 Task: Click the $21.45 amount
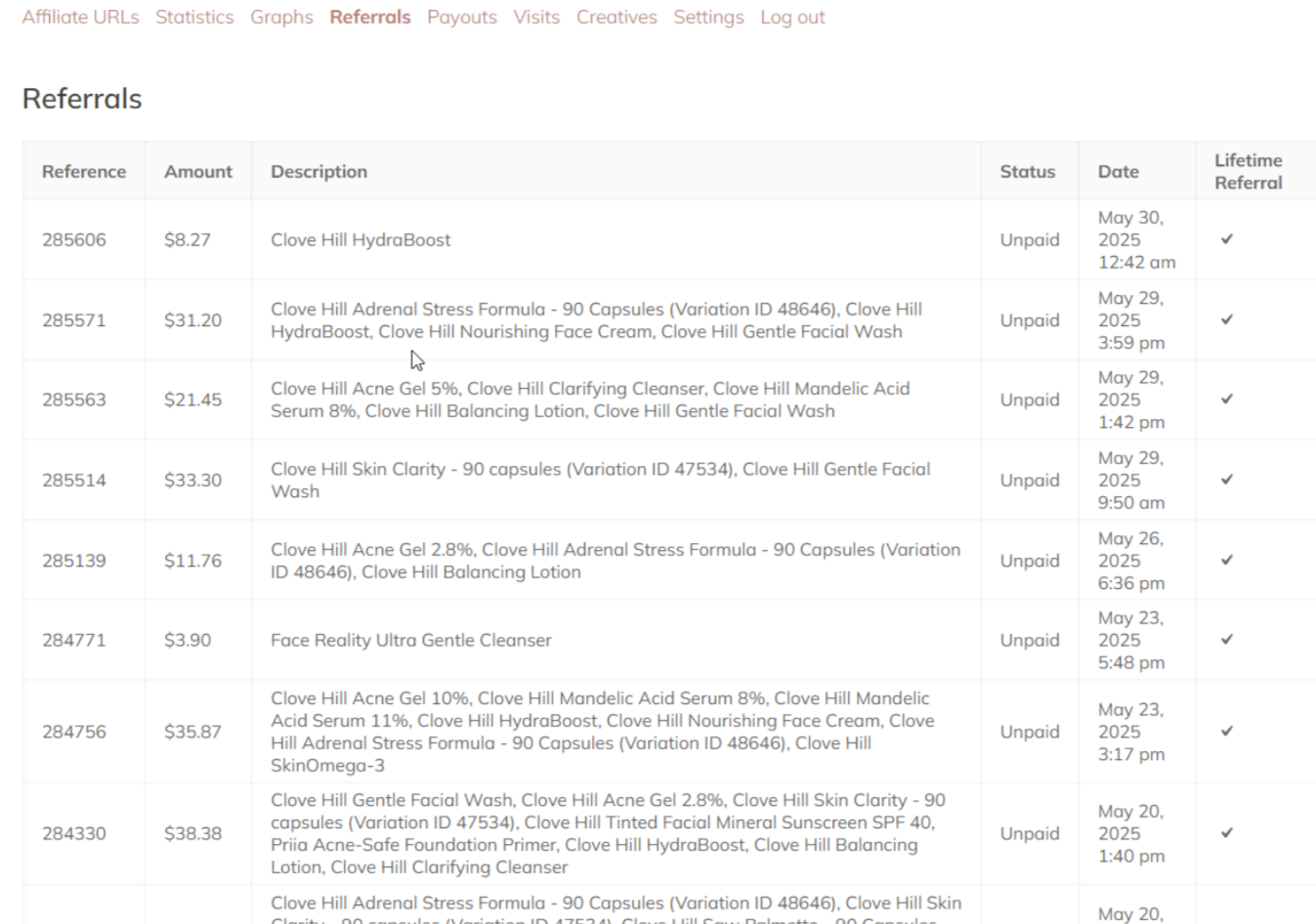[x=192, y=399]
